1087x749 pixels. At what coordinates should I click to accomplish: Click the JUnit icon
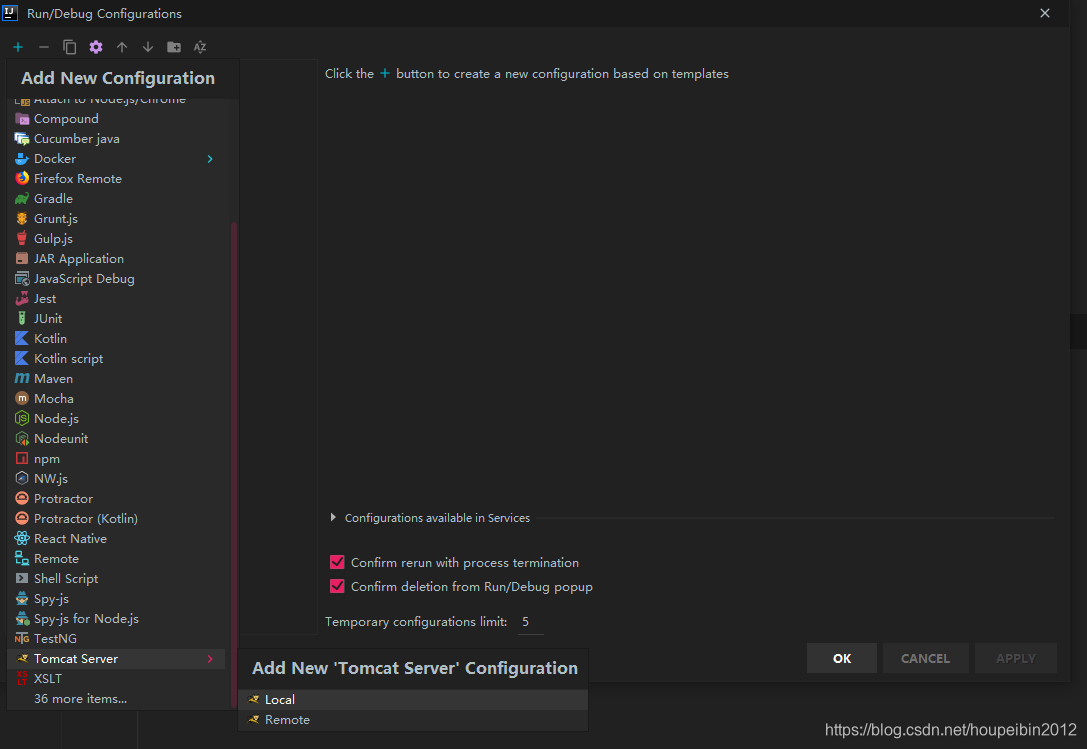click(22, 318)
